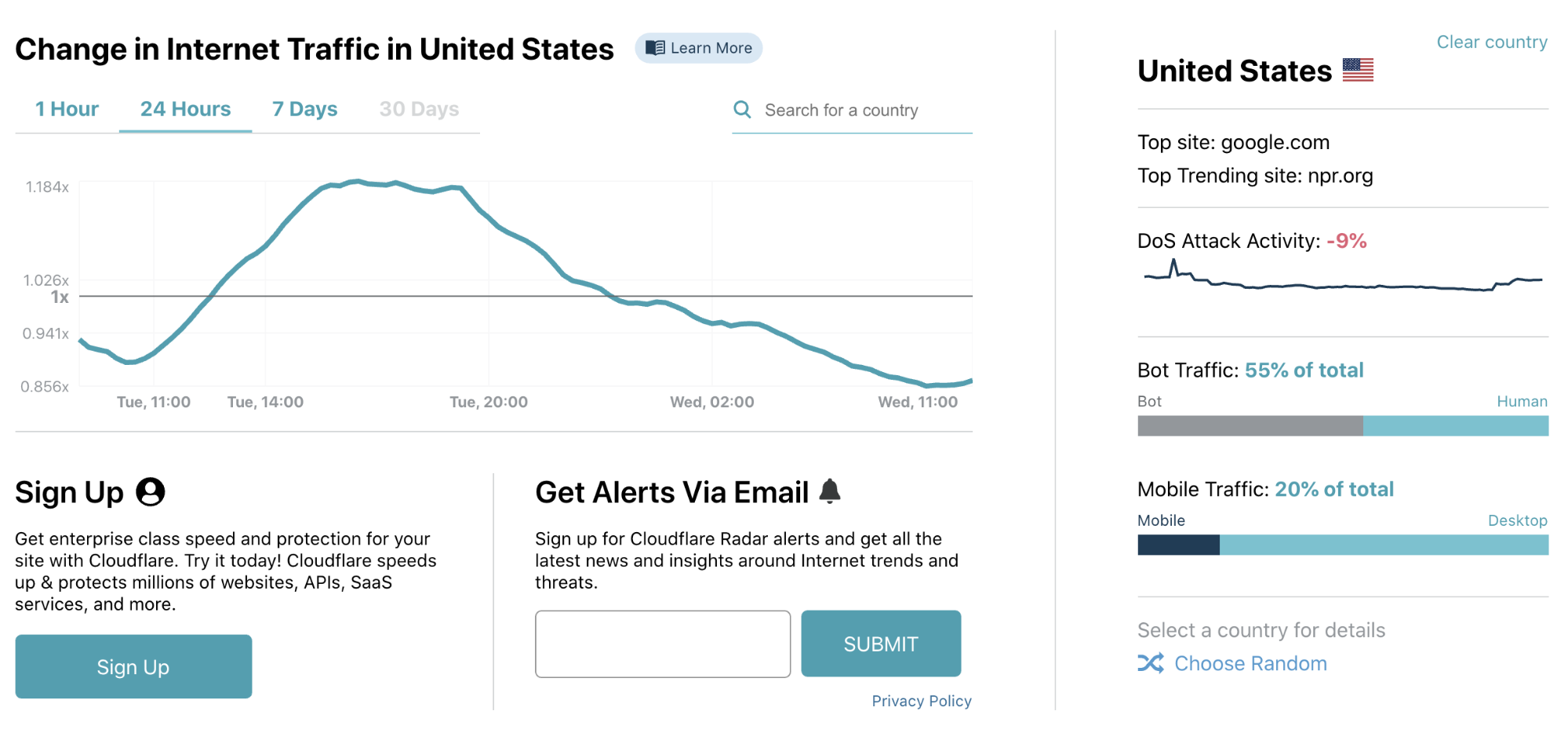
Task: Switch to the 1 Hour tab
Action: (67, 109)
